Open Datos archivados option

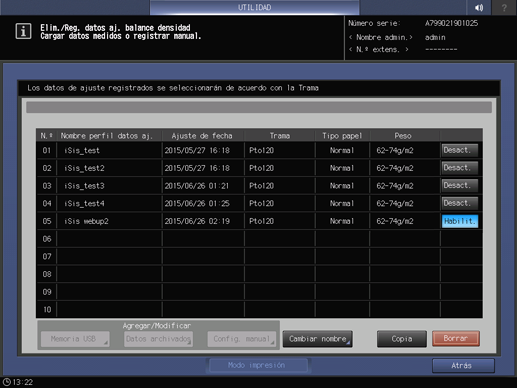pyautogui.click(x=159, y=339)
